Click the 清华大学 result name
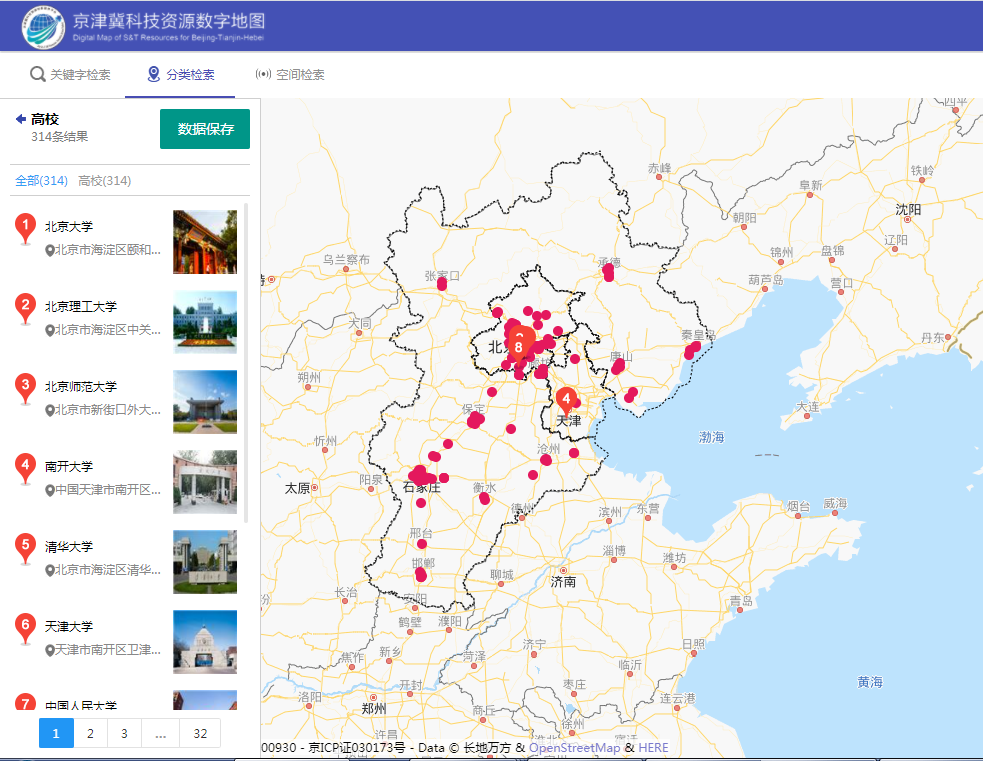Viewport: 983px width, 761px height. click(x=69, y=547)
